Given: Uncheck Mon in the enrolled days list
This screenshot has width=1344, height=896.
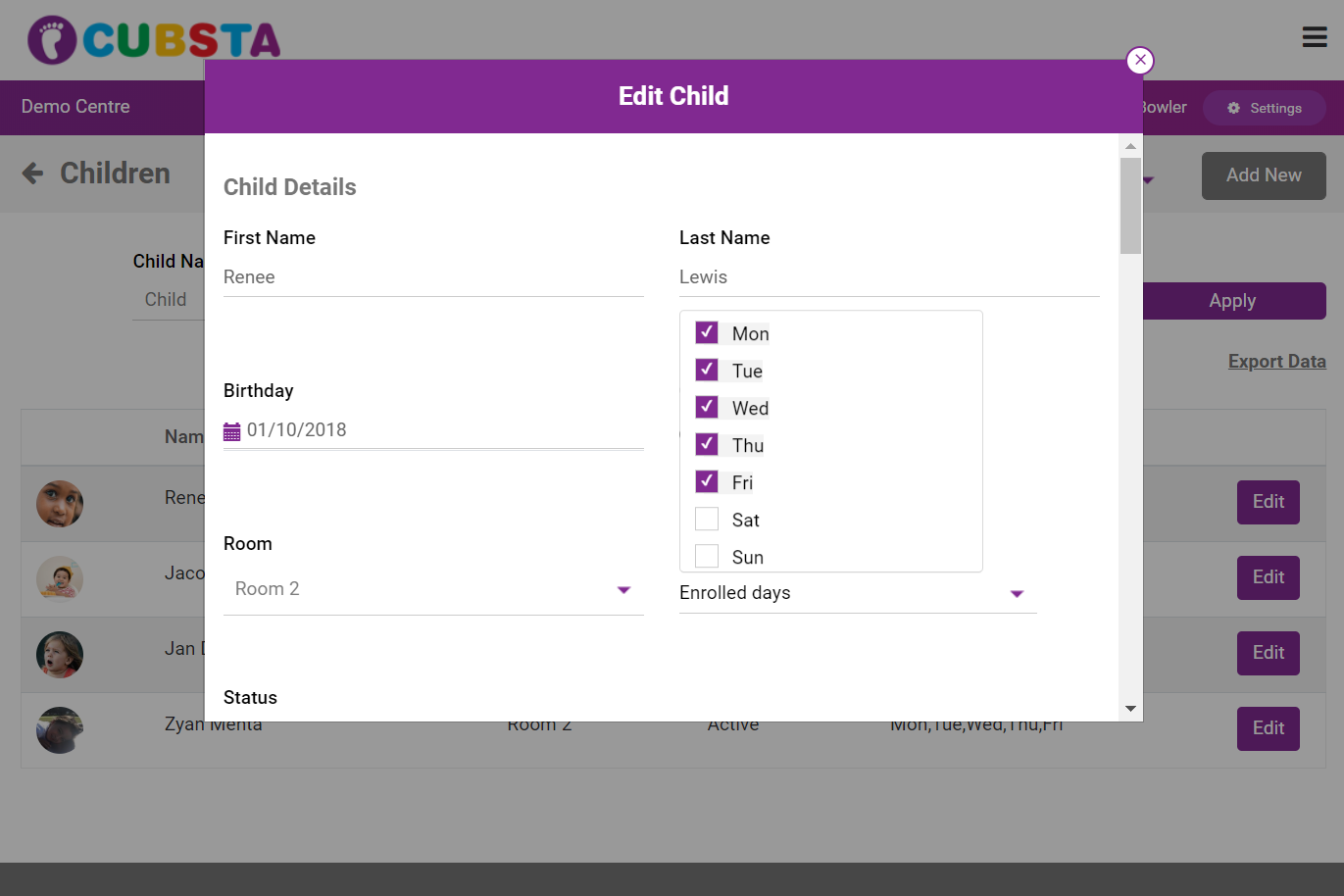Looking at the screenshot, I should tap(707, 332).
